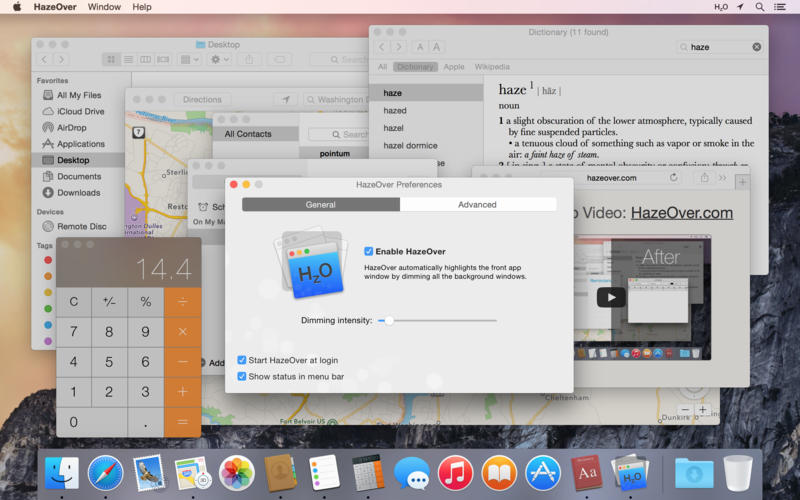Clear the Dictionary search field
800x500 pixels.
756,47
